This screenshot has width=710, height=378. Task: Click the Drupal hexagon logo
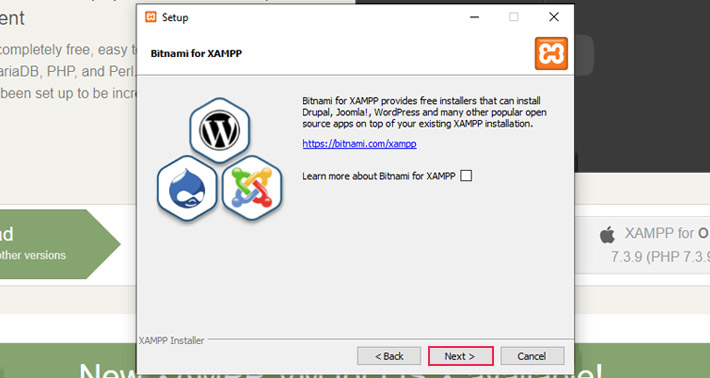point(187,188)
